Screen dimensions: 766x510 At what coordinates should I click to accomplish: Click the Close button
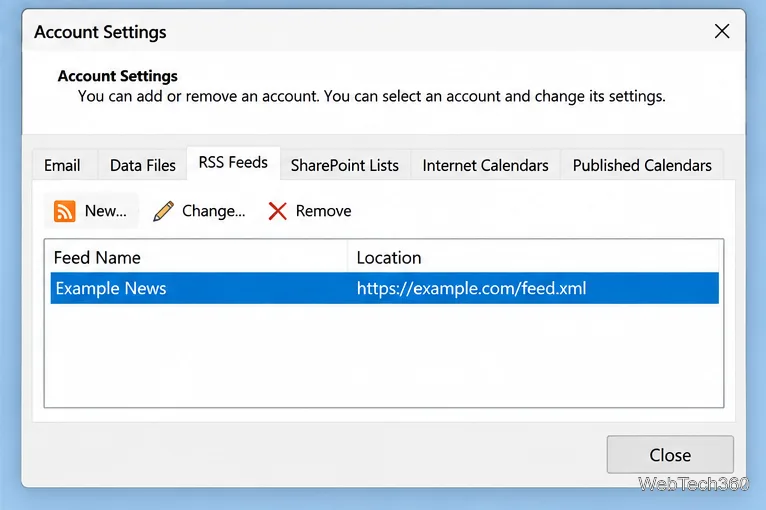click(670, 455)
